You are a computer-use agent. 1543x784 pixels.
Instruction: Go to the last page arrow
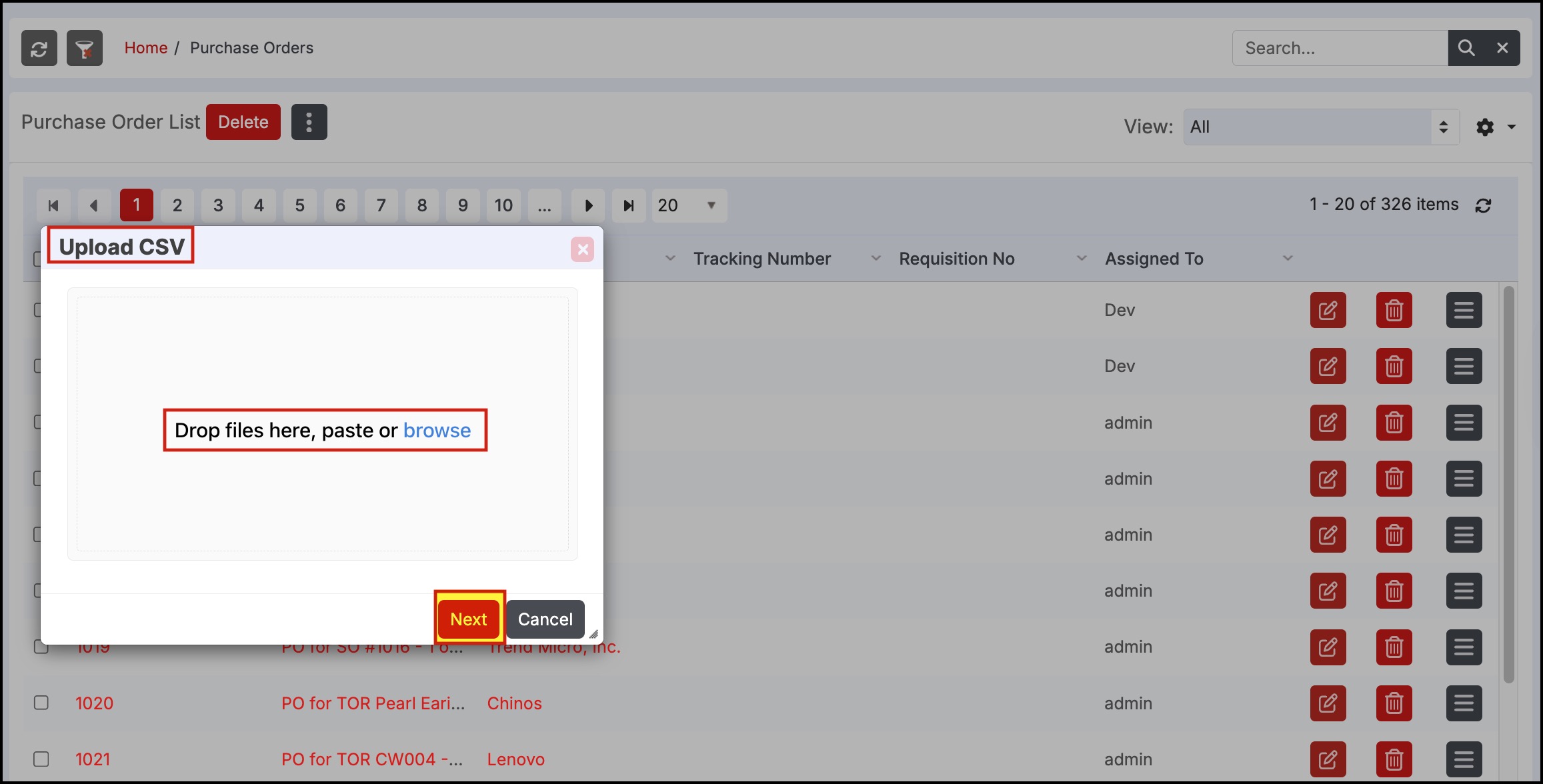coord(628,205)
